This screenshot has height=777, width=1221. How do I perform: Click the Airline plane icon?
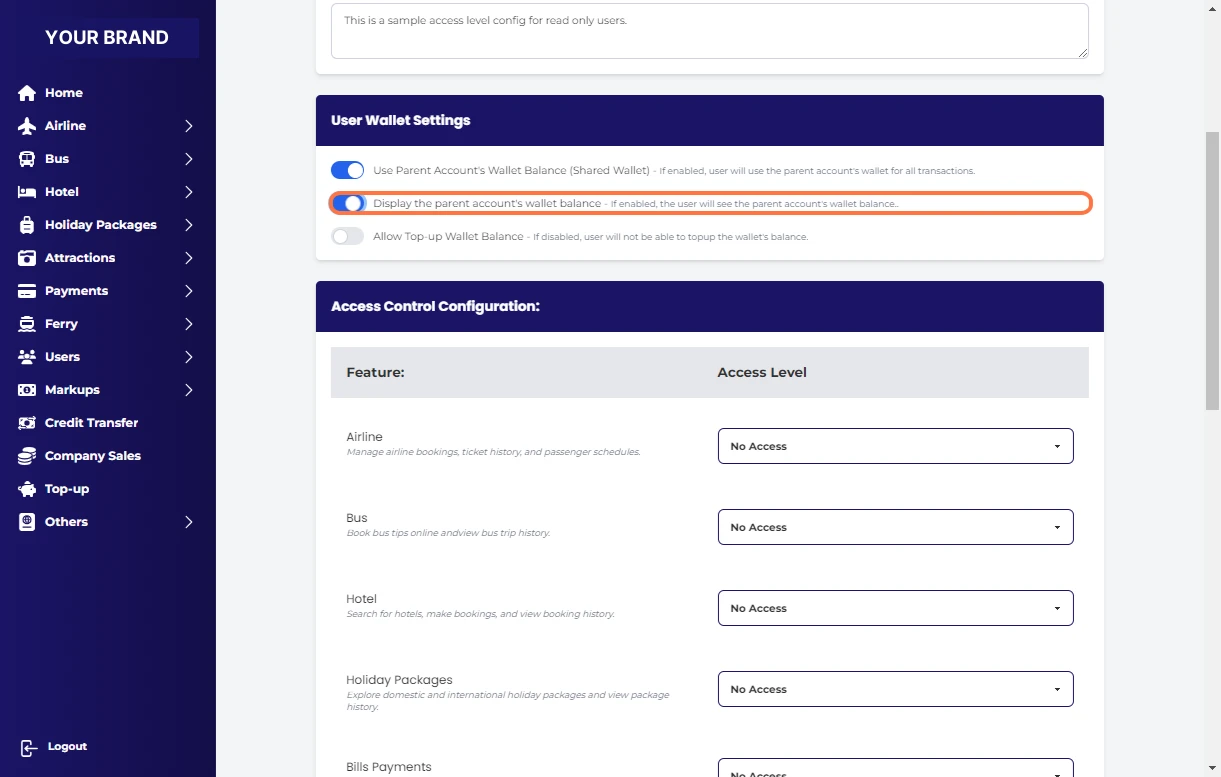pyautogui.click(x=27, y=126)
